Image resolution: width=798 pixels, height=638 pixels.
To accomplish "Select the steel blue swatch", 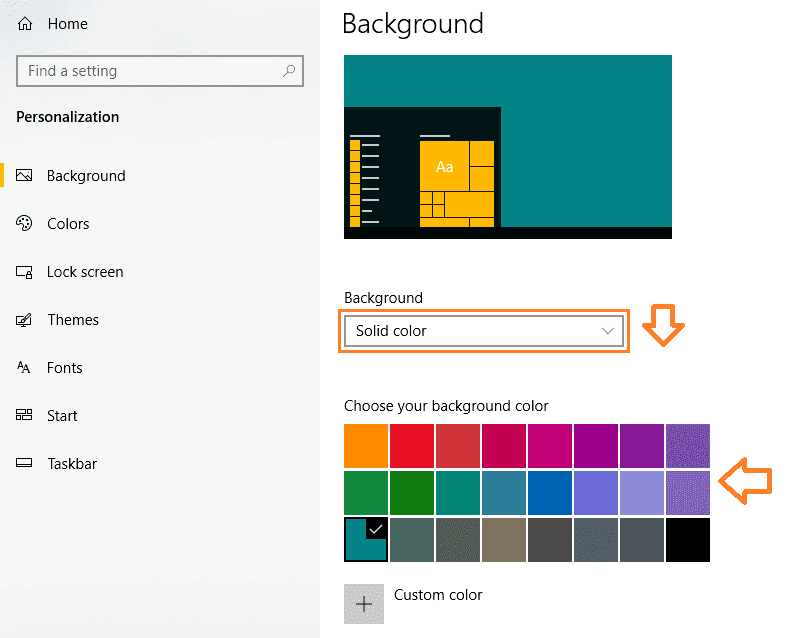I will (504, 493).
